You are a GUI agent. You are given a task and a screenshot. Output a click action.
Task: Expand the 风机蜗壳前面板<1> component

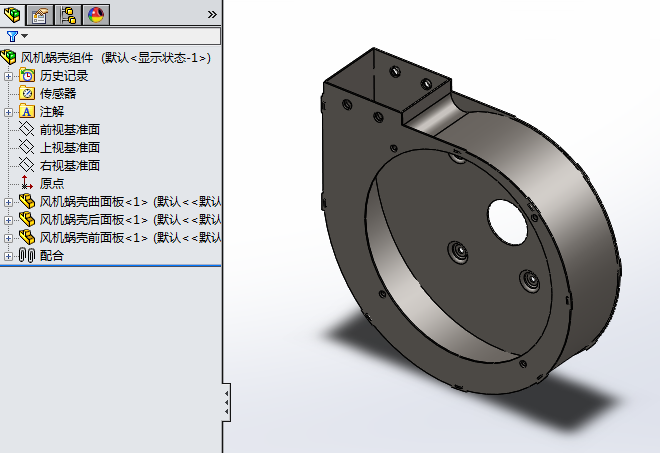click(x=8, y=238)
